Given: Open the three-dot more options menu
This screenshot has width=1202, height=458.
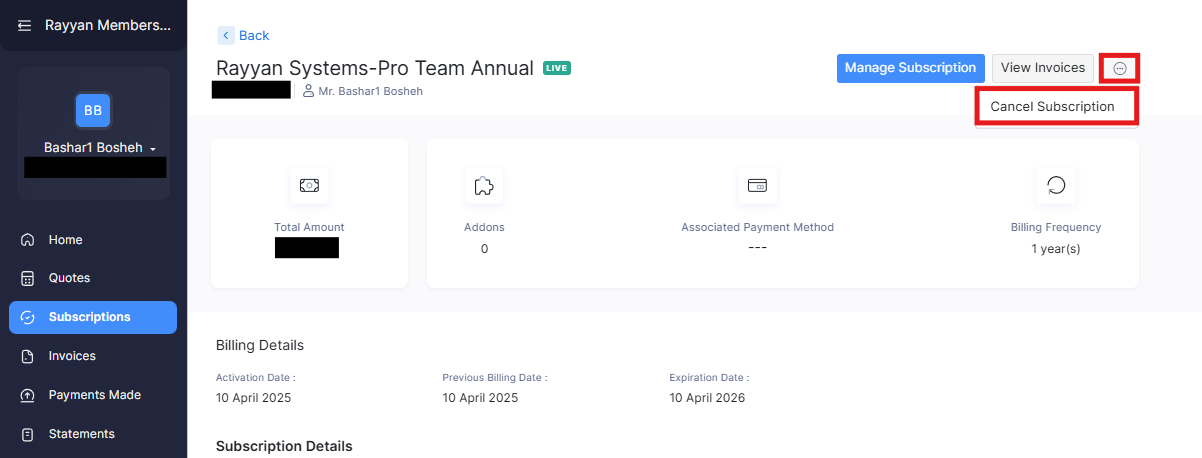Looking at the screenshot, I should pyautogui.click(x=1119, y=68).
